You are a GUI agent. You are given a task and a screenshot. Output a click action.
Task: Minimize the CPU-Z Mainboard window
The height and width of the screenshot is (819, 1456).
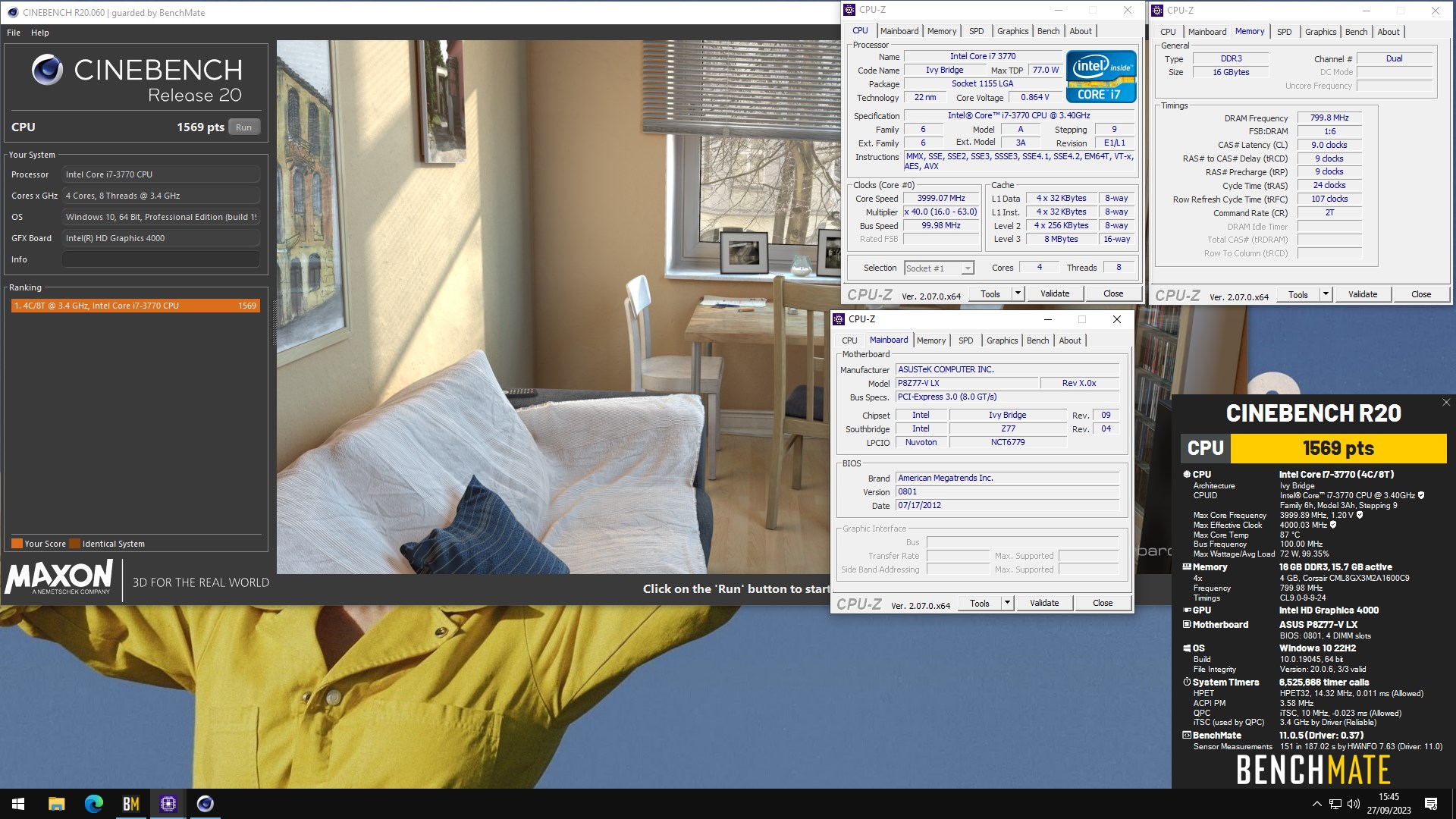click(x=1047, y=319)
